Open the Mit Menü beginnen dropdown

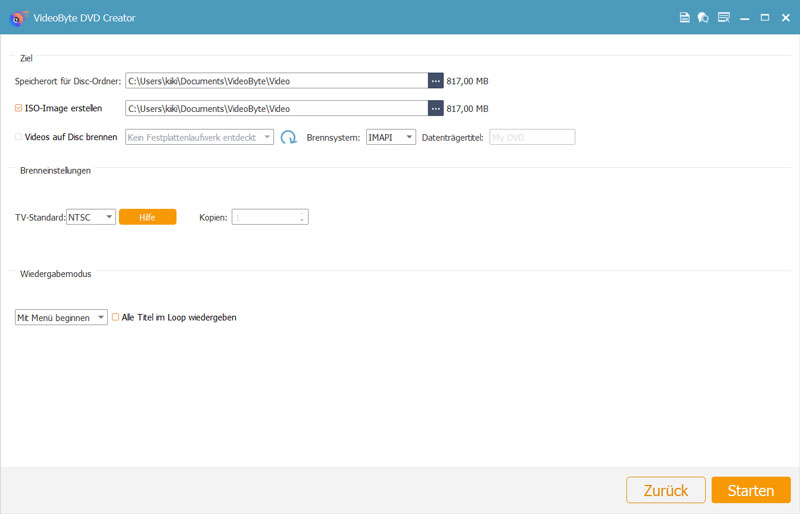(61, 318)
